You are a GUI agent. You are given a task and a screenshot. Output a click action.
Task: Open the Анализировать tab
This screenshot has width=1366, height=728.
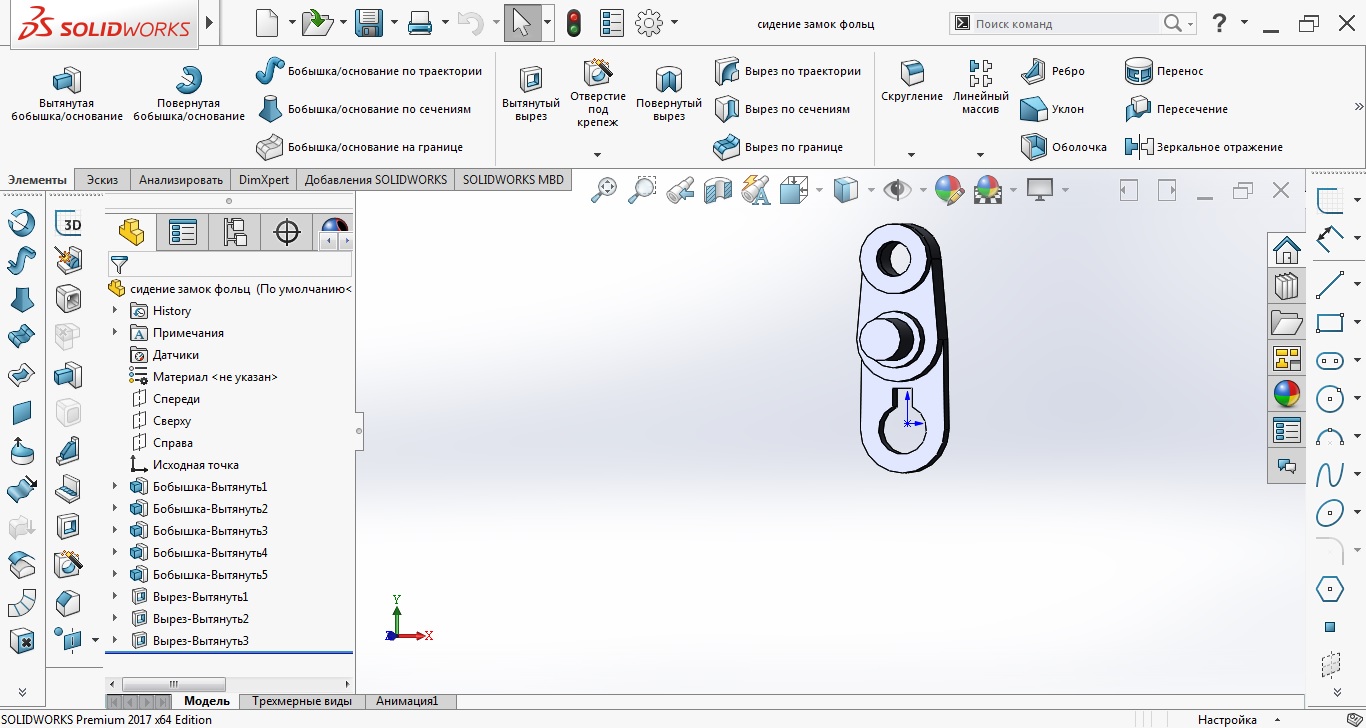click(180, 180)
